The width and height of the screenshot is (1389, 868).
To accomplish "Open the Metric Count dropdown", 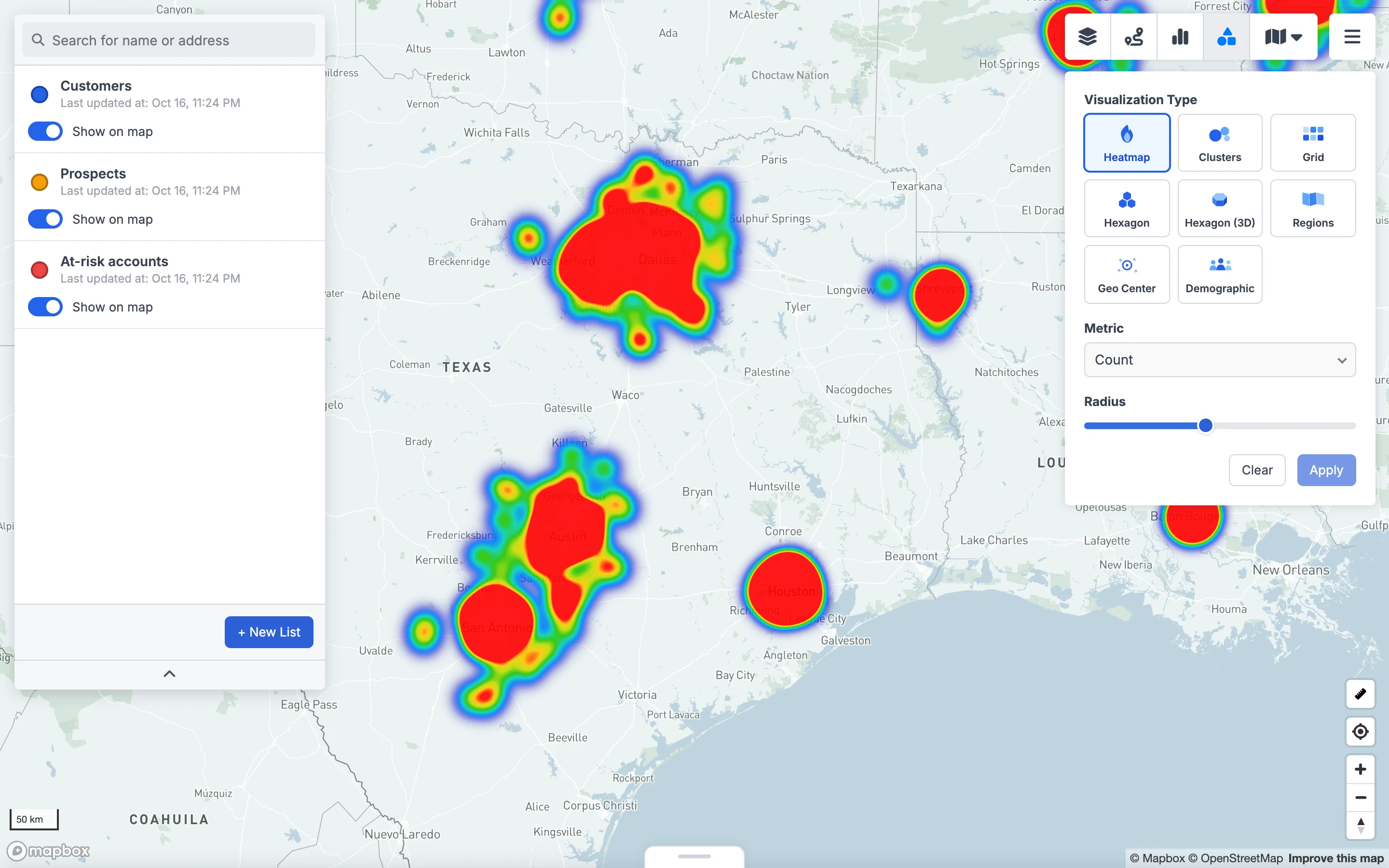I will pyautogui.click(x=1220, y=360).
